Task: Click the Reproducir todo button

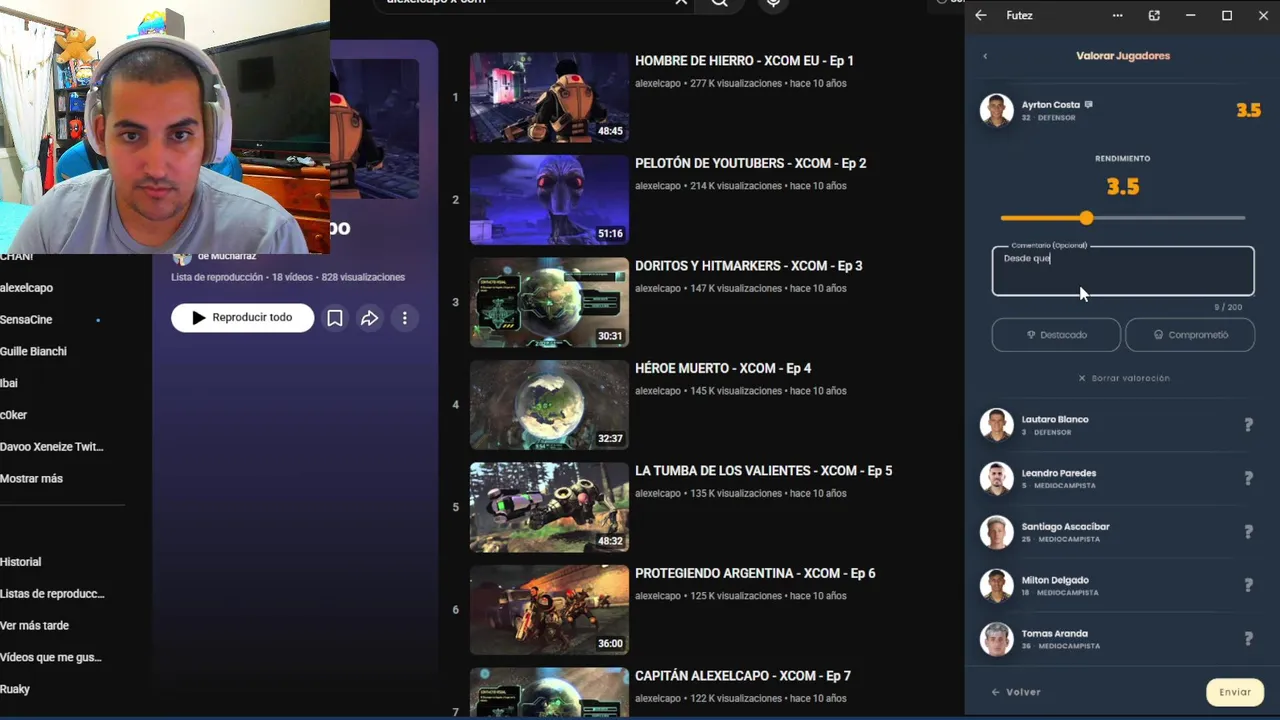Action: pyautogui.click(x=242, y=318)
